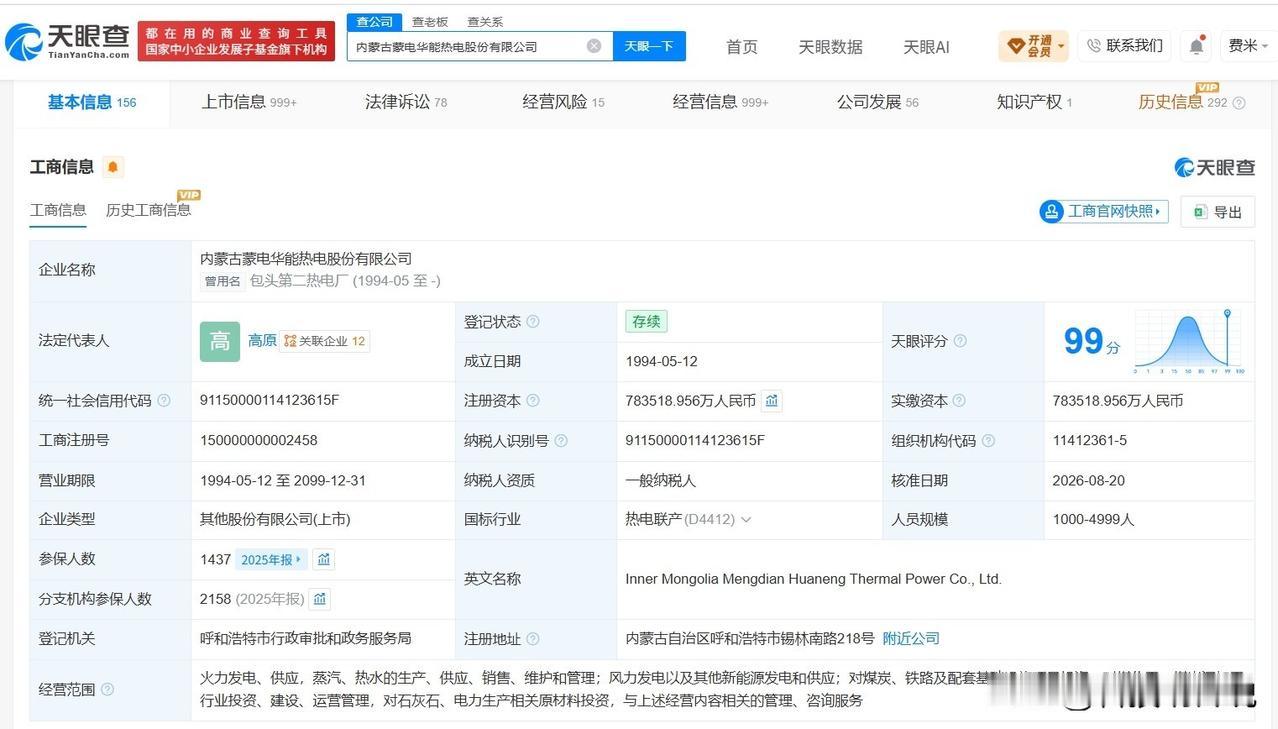Image resolution: width=1278 pixels, height=729 pixels.
Task: Click help icon beside 纳税人识别号
Action: pos(561,441)
